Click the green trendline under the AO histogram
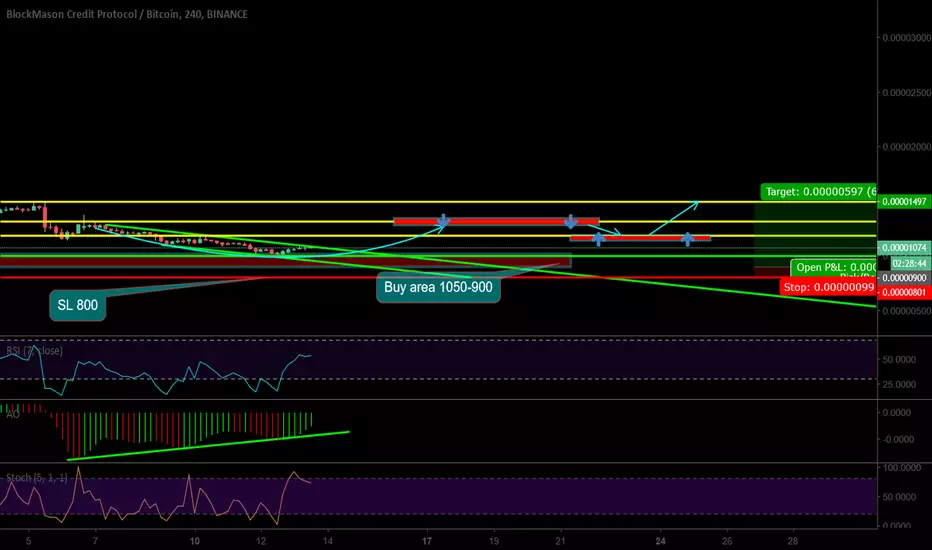The image size is (932, 550). coord(208,446)
